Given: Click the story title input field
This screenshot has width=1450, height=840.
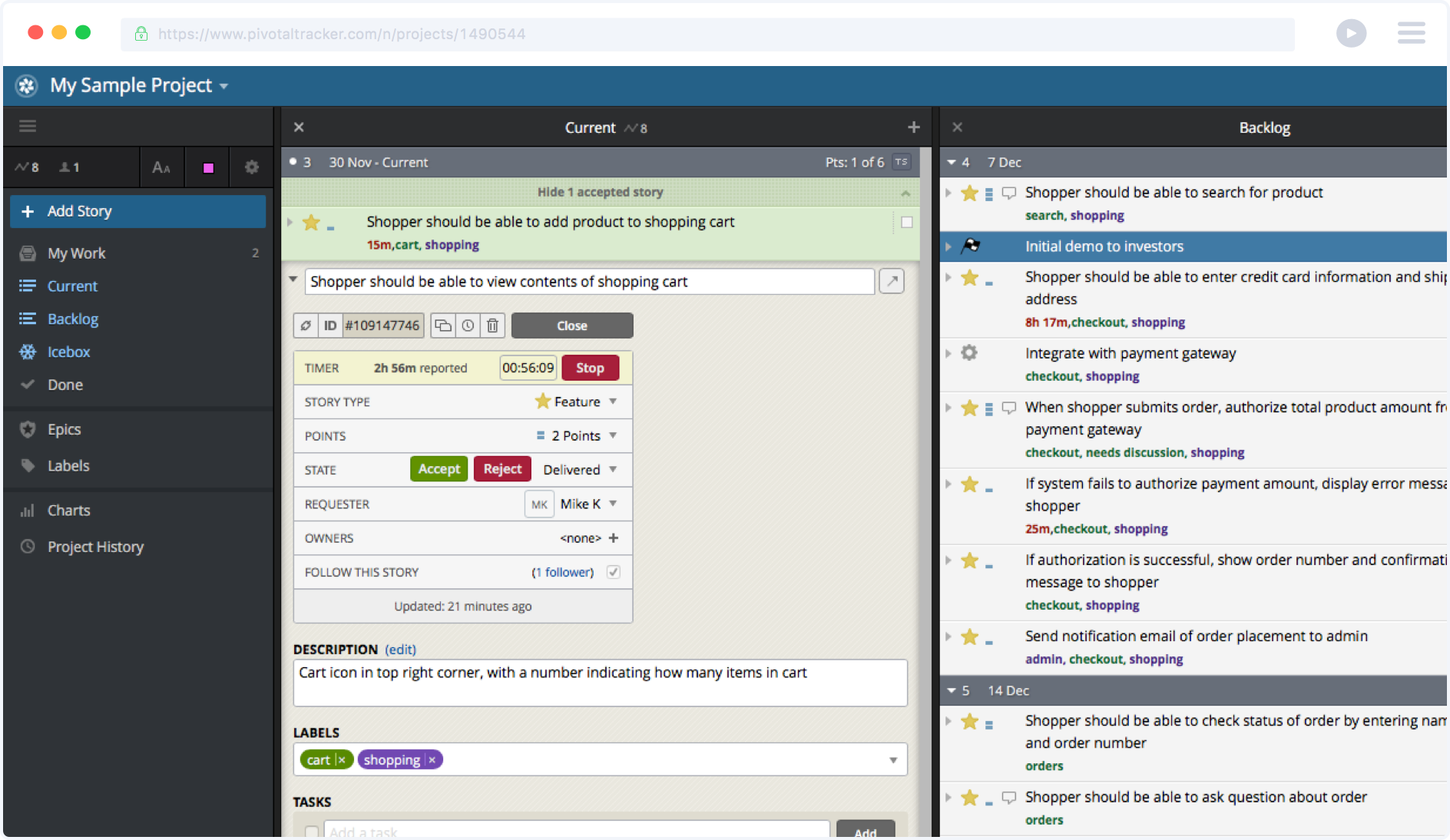Looking at the screenshot, I should (x=589, y=281).
